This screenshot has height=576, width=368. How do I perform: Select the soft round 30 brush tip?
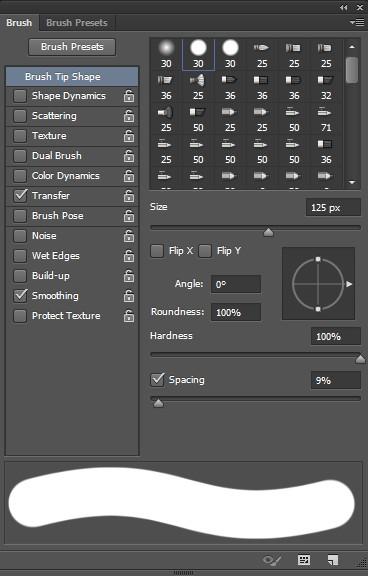click(x=166, y=54)
